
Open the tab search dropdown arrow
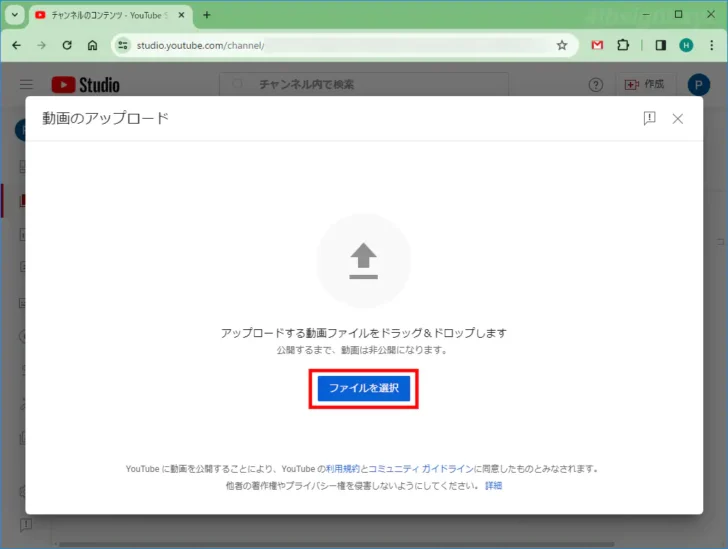tap(15, 15)
